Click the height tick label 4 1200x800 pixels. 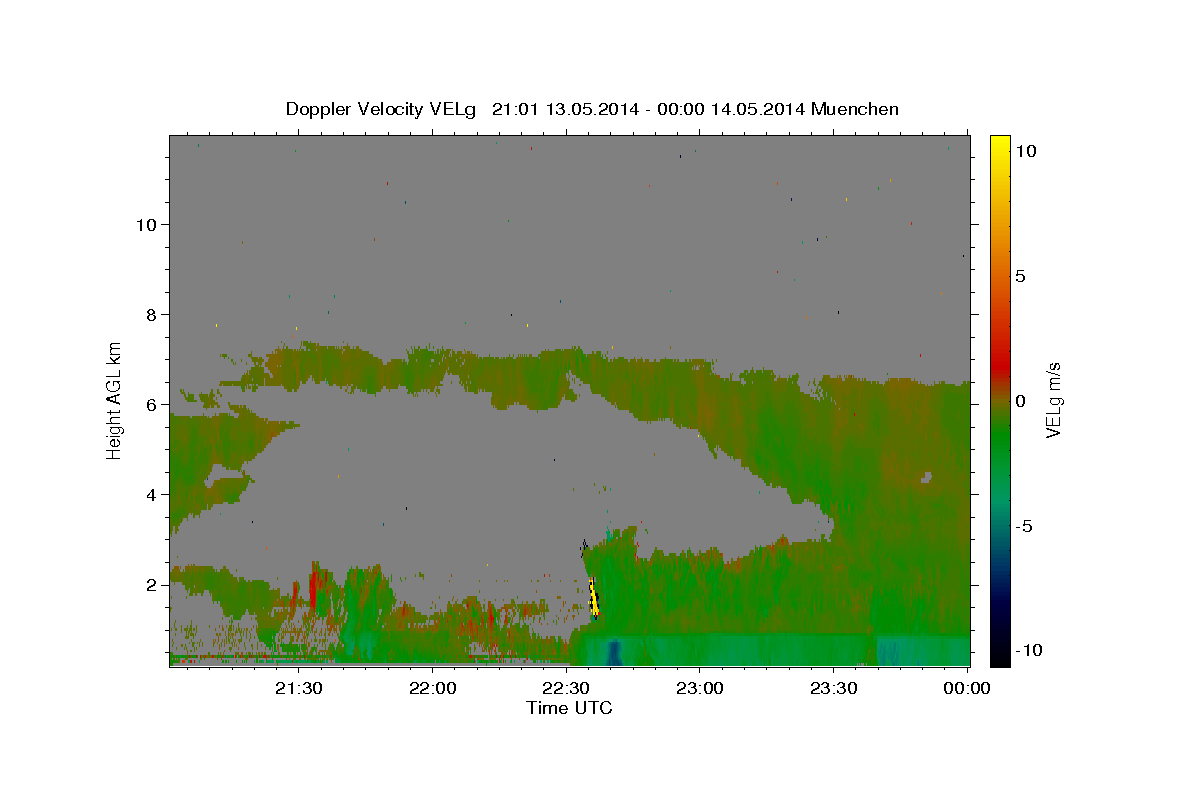[152, 494]
